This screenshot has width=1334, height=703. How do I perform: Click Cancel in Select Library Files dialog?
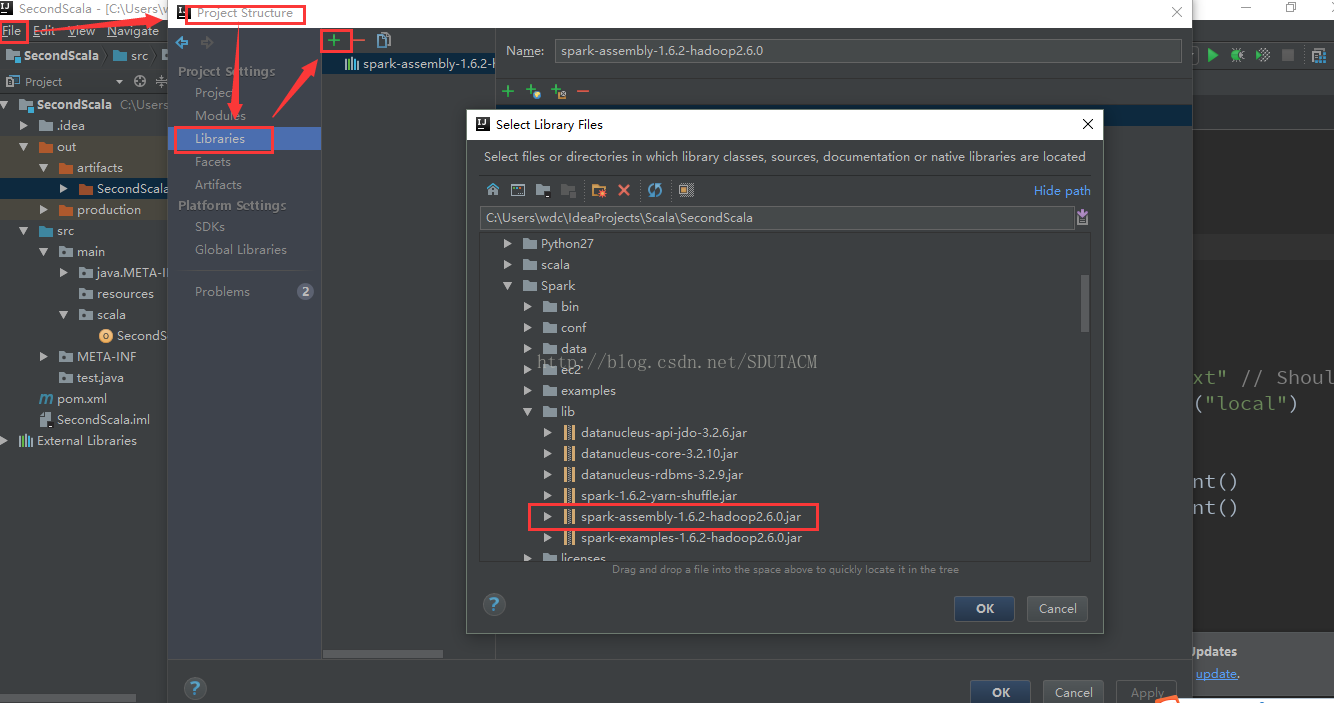click(x=1057, y=608)
